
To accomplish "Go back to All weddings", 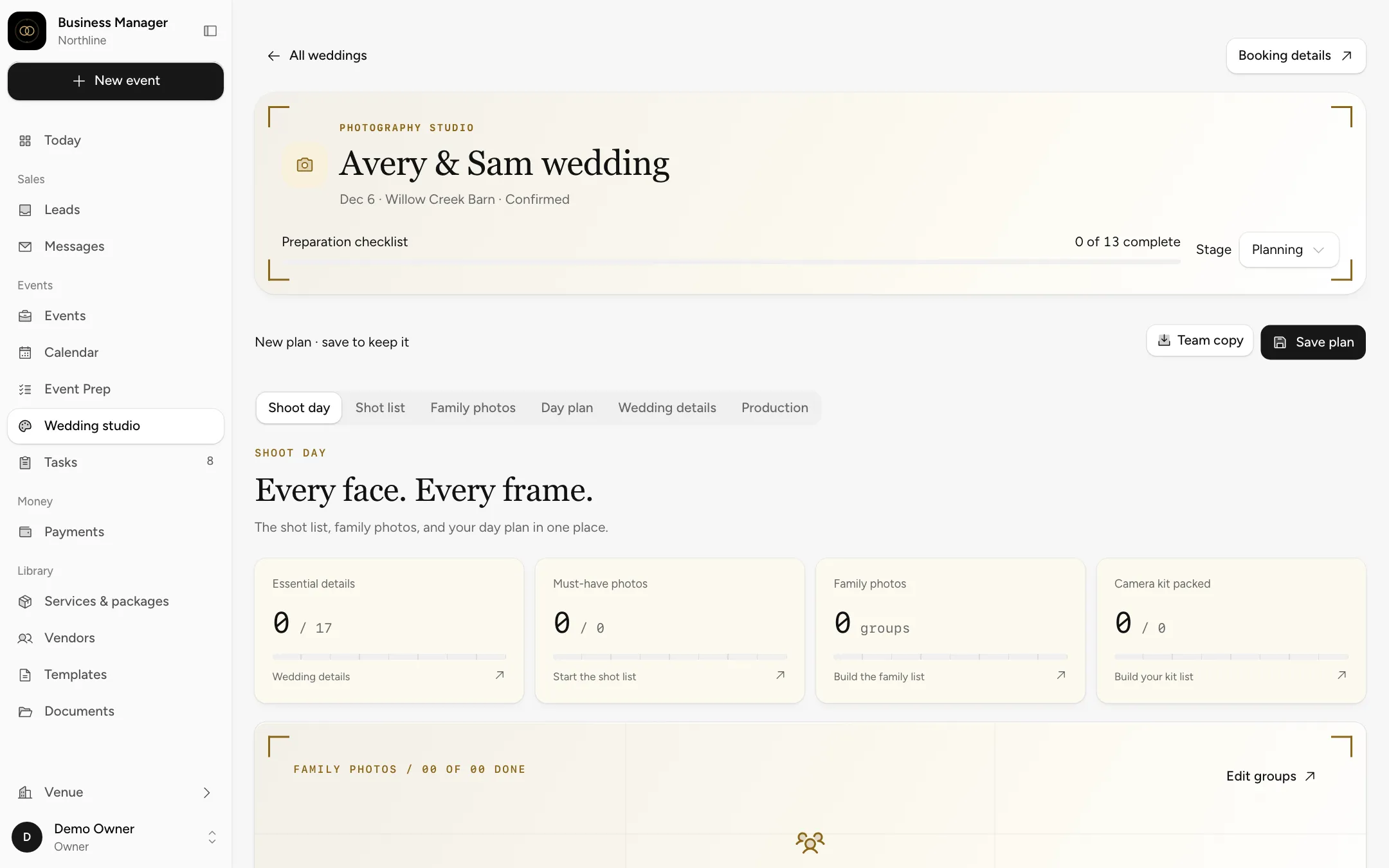I will point(317,55).
